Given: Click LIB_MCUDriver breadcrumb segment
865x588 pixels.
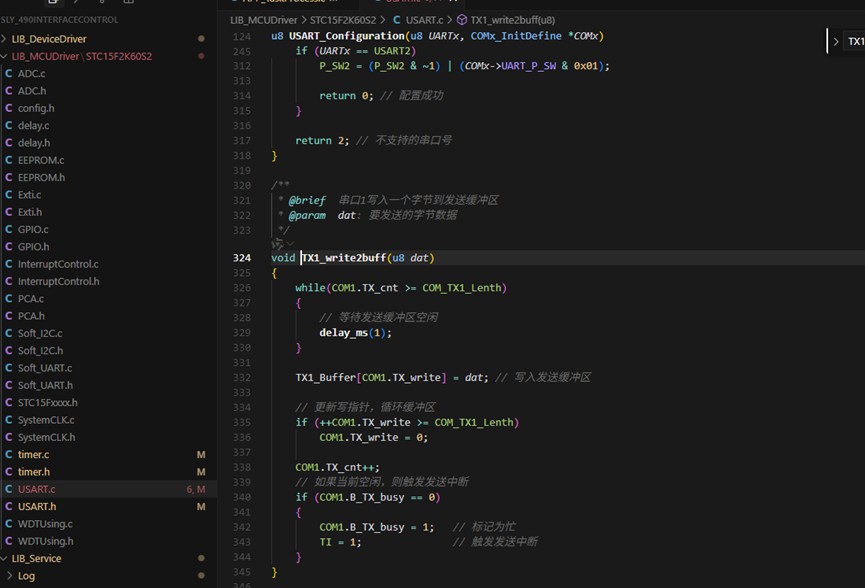Looking at the screenshot, I should tap(264, 20).
